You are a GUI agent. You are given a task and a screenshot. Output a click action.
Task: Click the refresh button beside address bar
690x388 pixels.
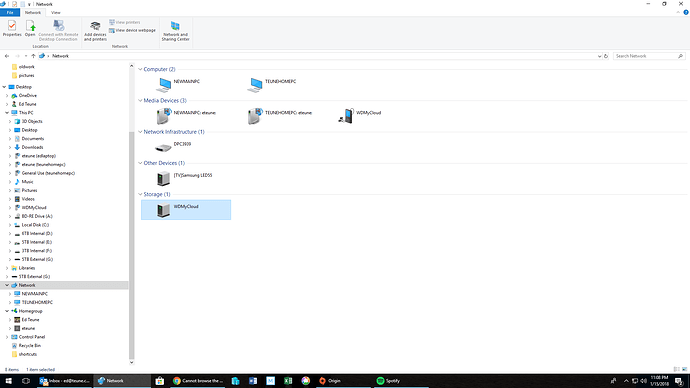coord(606,56)
